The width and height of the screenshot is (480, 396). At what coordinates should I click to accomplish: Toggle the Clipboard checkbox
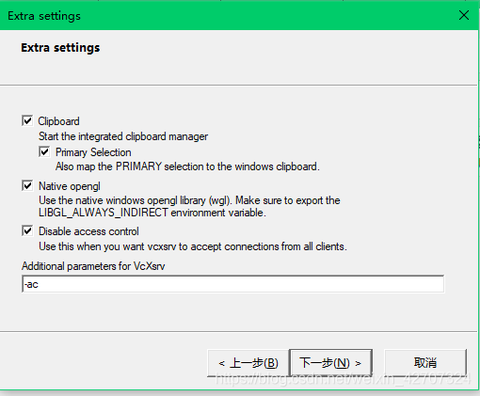tap(27, 120)
